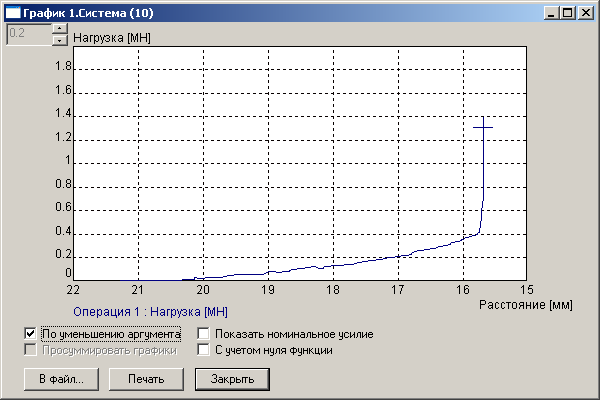Check the 'С учетом нуля функции' box
Image resolution: width=600 pixels, height=400 pixels.
pyautogui.click(x=204, y=350)
